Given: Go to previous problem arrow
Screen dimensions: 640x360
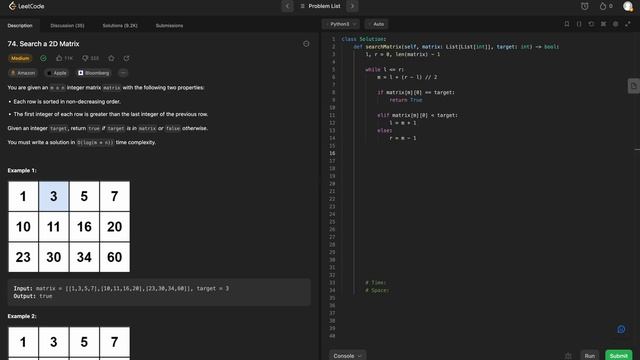Looking at the screenshot, I should point(287,6).
